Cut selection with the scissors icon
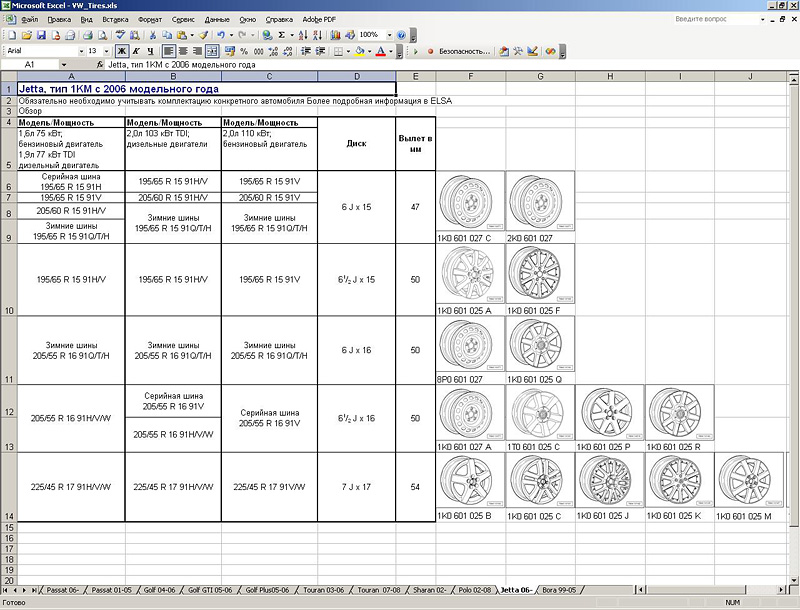 coord(153,35)
